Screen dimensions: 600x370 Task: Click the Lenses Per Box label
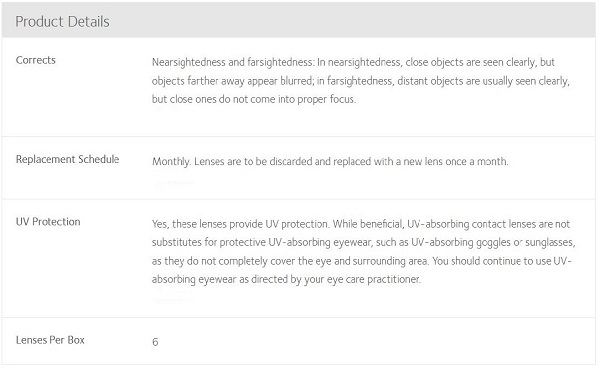[x=50, y=340]
